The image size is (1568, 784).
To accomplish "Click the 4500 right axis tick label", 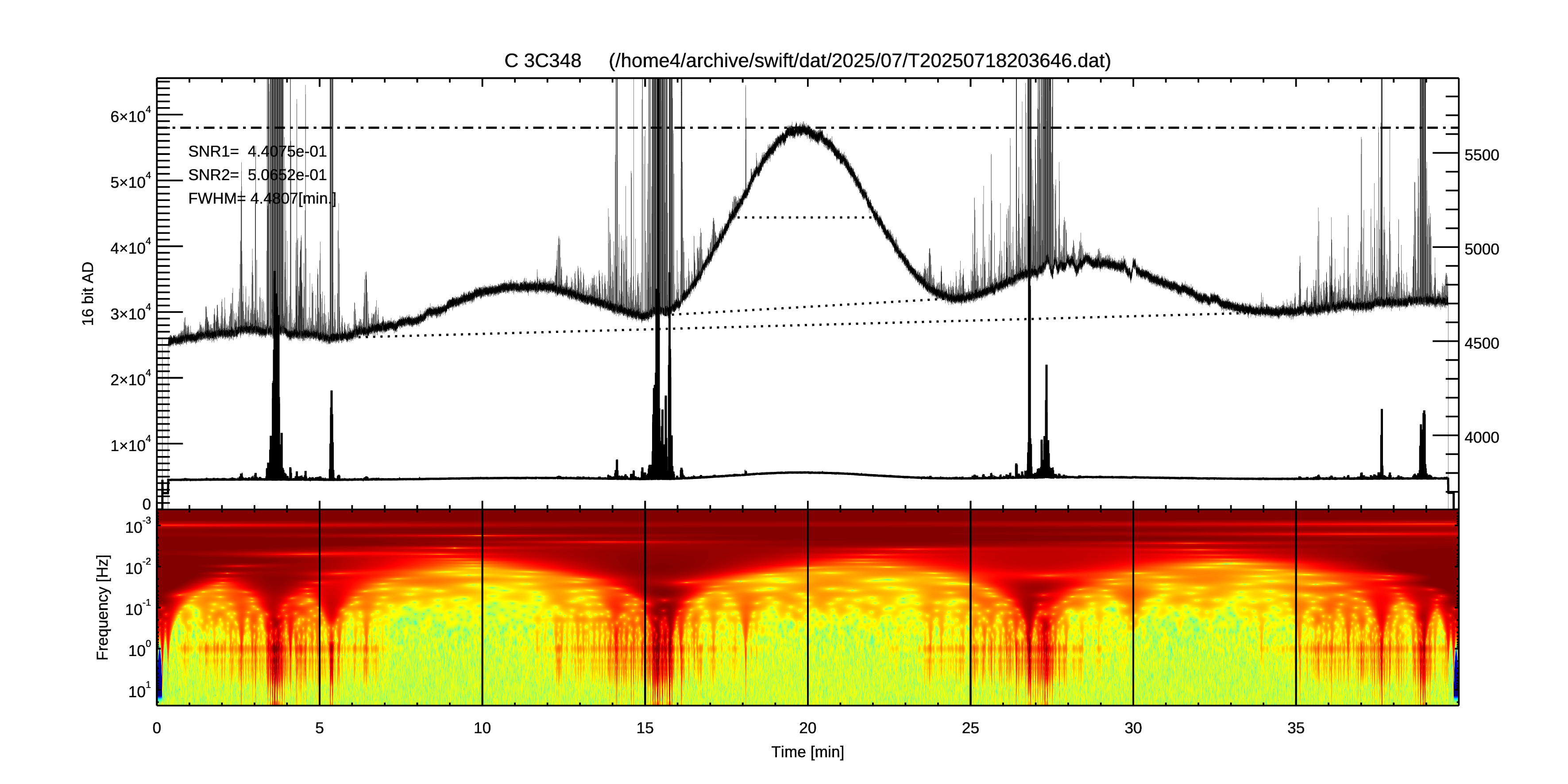I will (x=1482, y=344).
